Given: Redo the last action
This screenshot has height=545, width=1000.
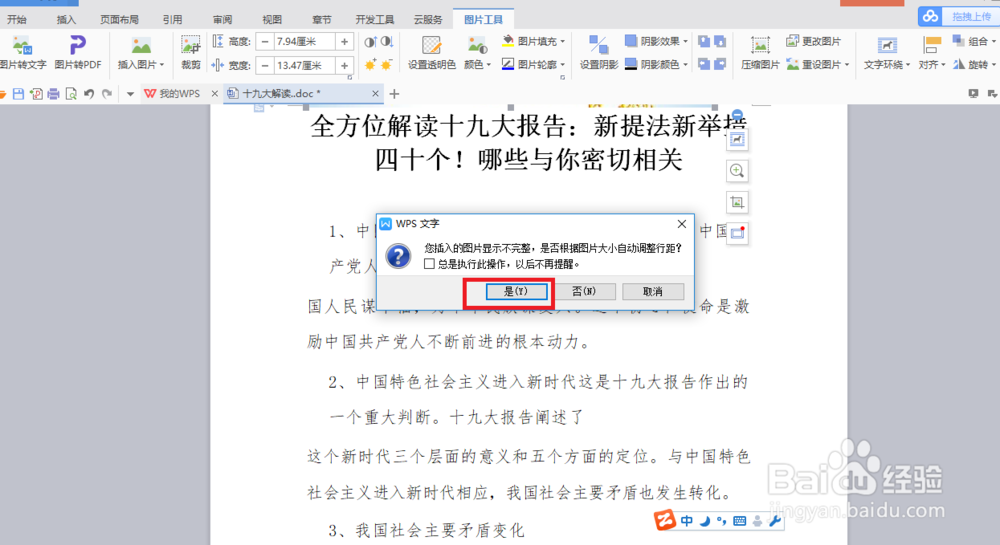Looking at the screenshot, I should click(x=107, y=94).
